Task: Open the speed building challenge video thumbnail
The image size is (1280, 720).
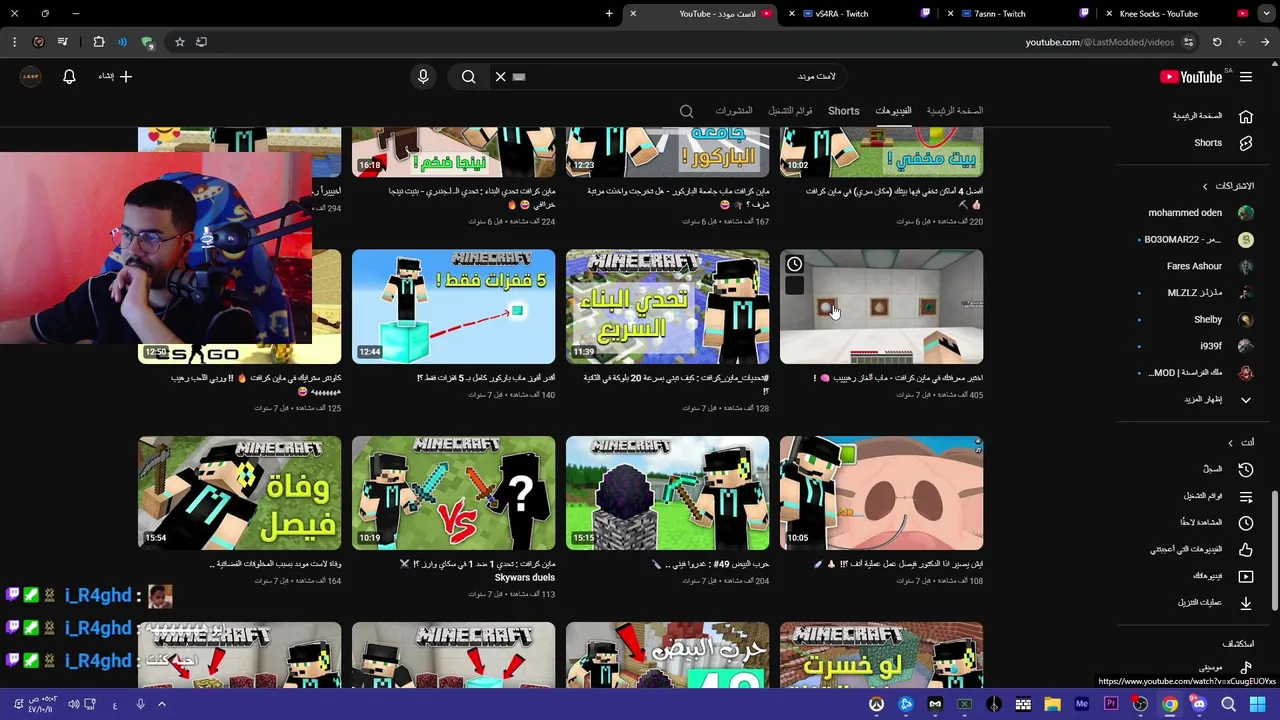Action: coord(667,307)
